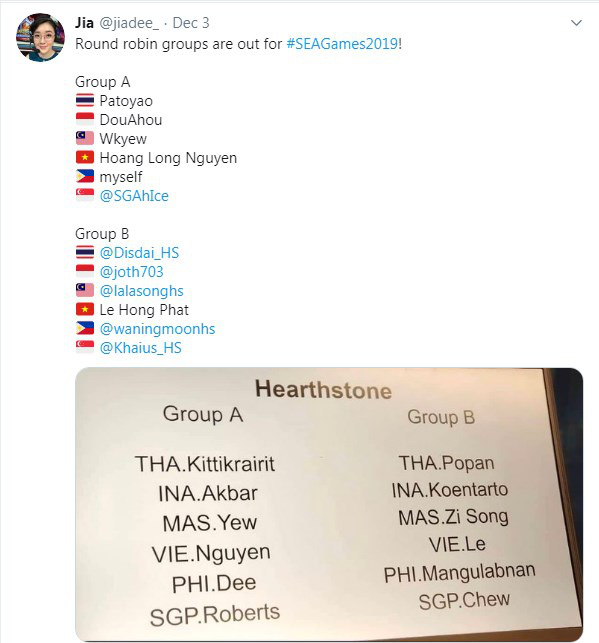Visit the @joth703 mention link
The width and height of the screenshot is (599, 643).
(x=132, y=272)
